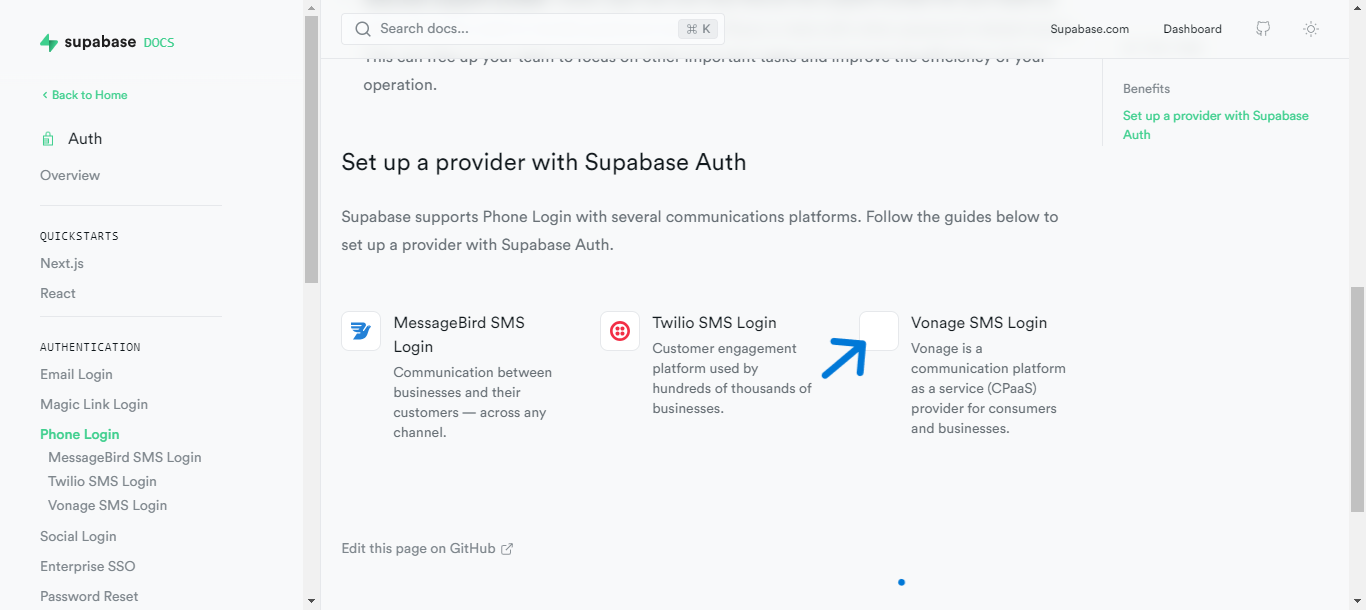Click the green Auth padlock icon
Viewport: 1366px width, 610px height.
coord(47,137)
